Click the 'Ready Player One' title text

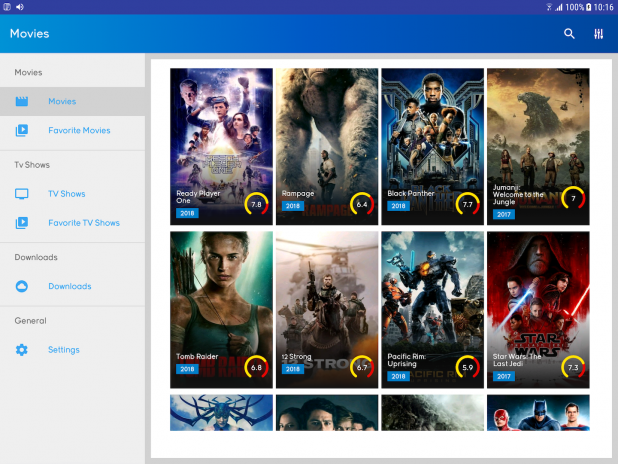click(198, 197)
